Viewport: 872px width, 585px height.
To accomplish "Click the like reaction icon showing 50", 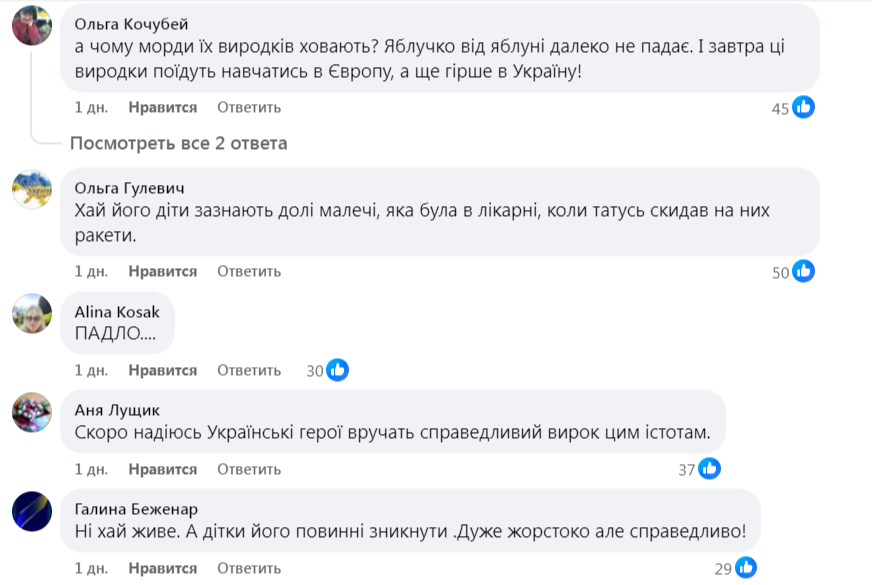I will click(803, 271).
